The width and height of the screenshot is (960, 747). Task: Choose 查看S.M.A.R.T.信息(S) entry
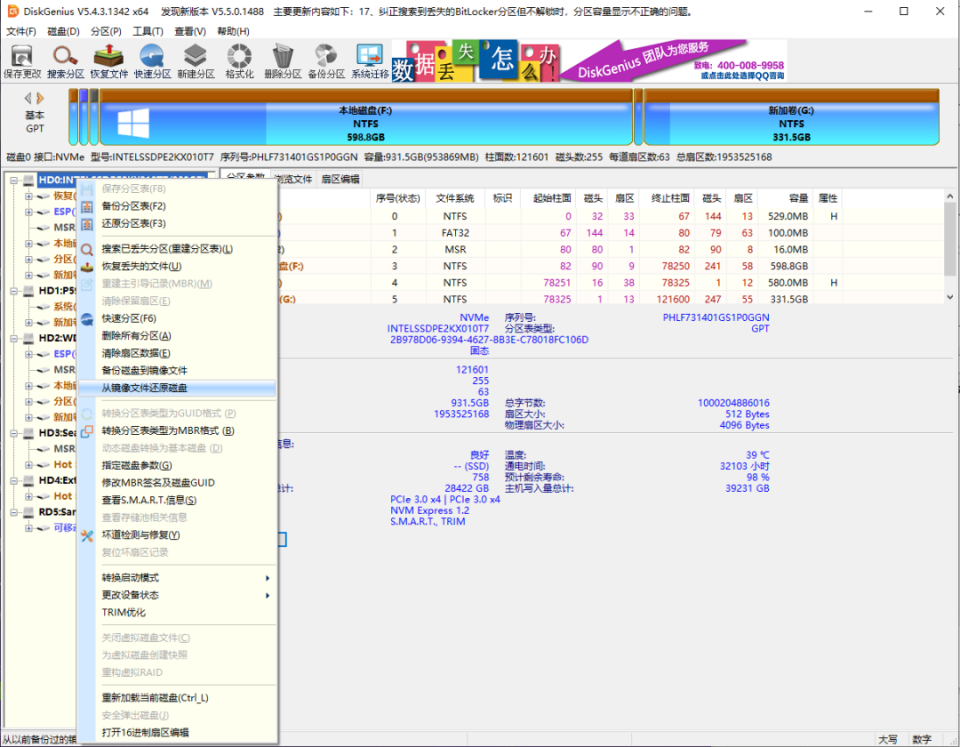178,500
